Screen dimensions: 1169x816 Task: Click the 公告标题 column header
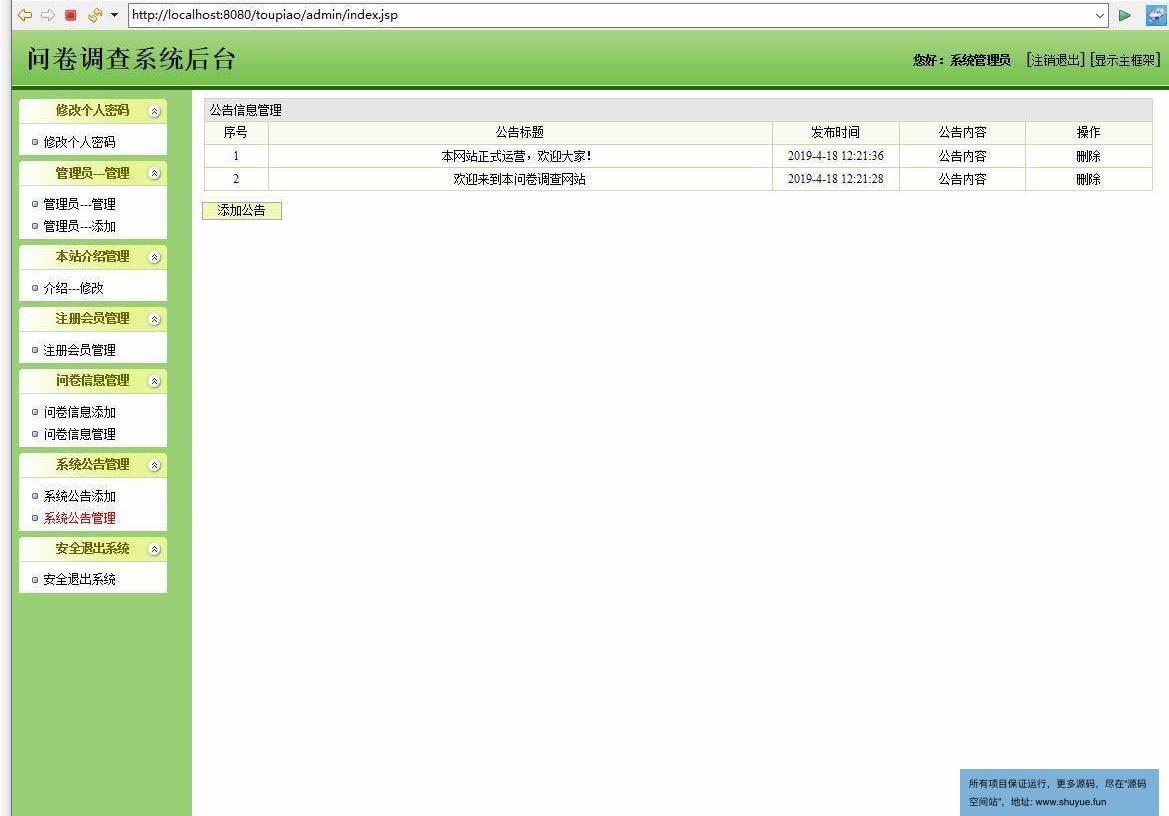520,132
